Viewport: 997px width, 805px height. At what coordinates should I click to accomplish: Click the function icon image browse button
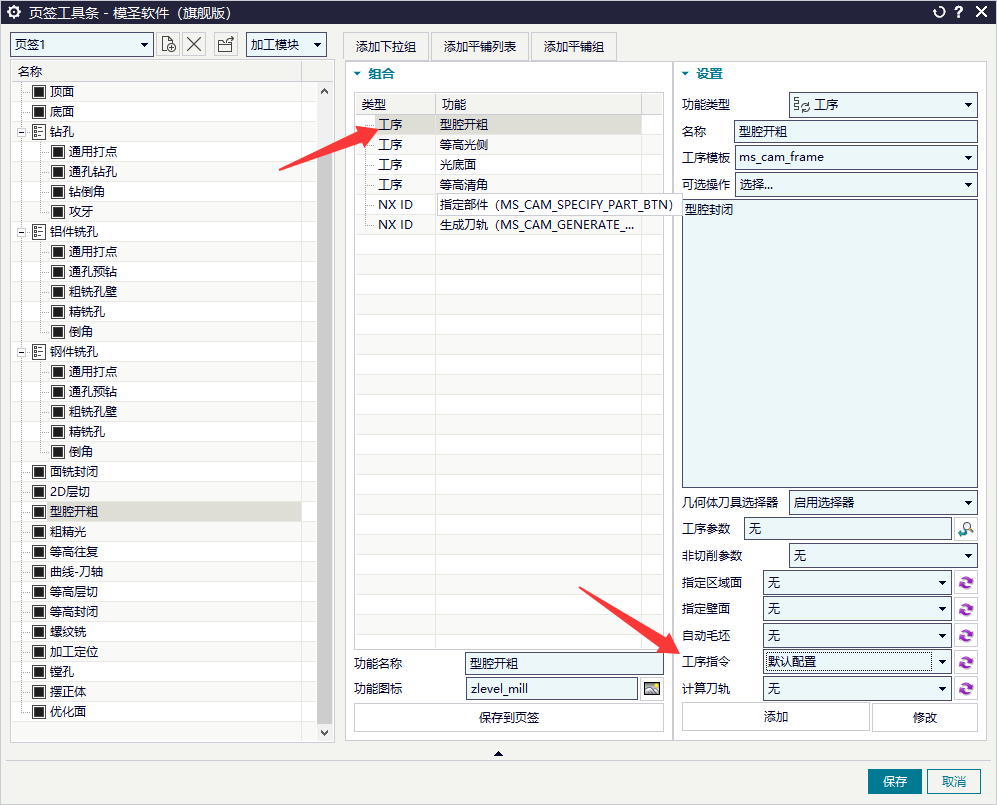click(x=652, y=689)
